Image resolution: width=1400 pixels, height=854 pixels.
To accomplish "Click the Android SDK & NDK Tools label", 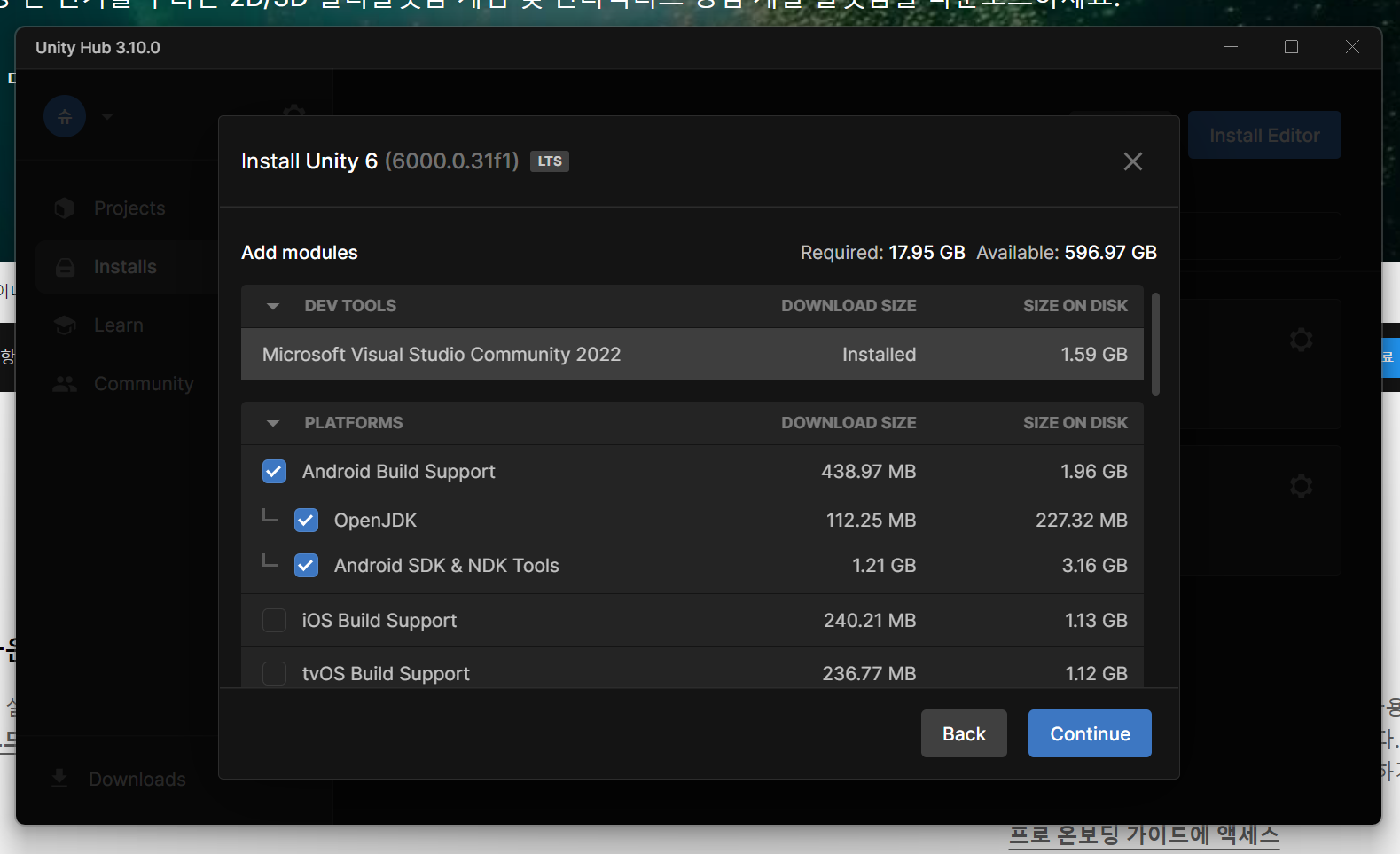I will 446,566.
